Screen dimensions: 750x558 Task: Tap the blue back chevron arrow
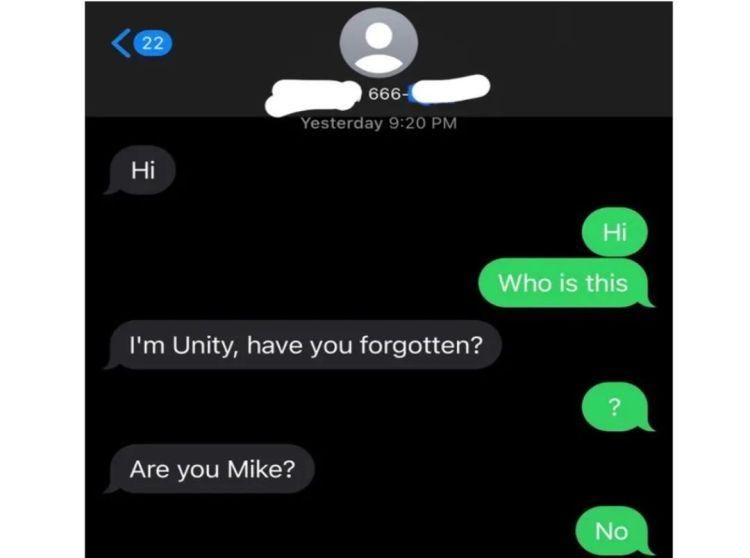pos(121,43)
